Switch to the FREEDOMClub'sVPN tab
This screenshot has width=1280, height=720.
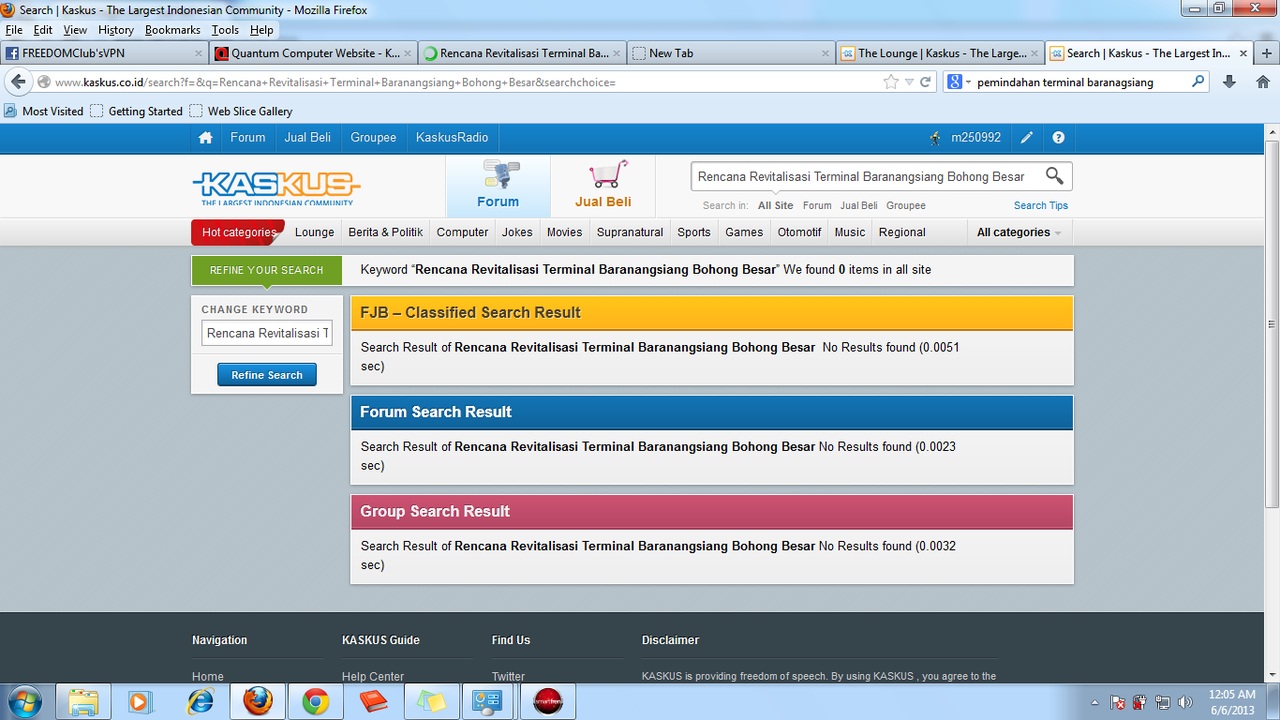point(104,53)
